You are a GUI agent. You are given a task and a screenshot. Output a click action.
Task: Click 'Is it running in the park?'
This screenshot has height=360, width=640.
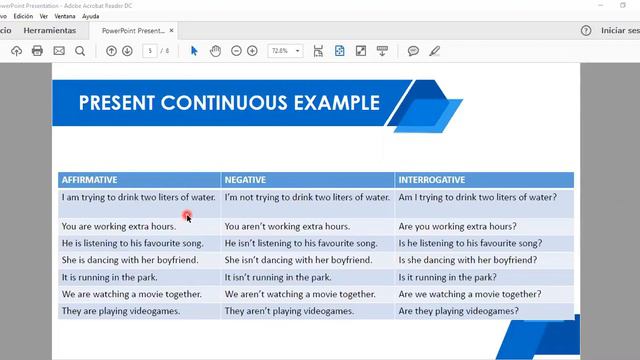448,278
